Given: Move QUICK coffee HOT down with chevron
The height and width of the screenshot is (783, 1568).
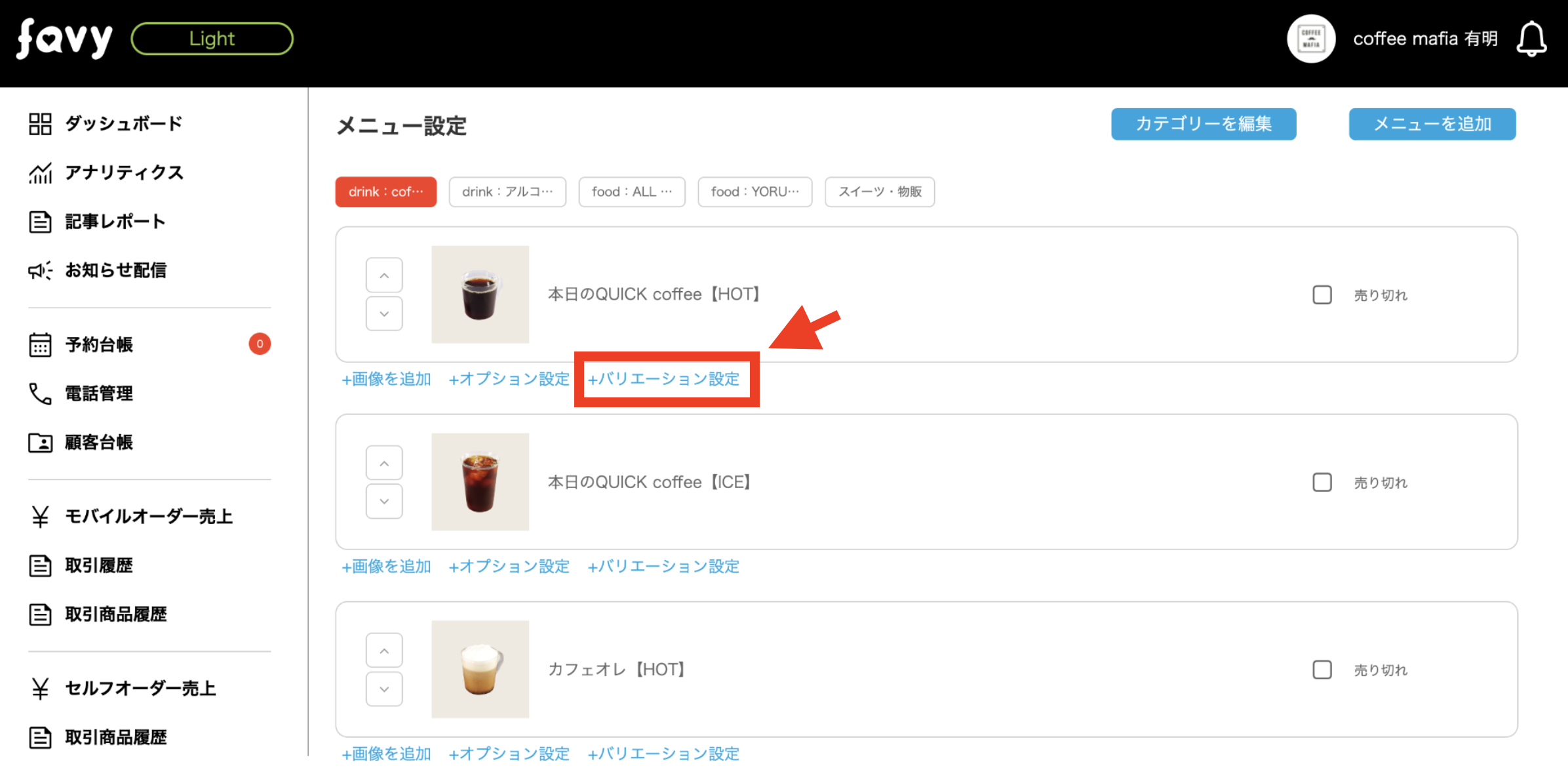Looking at the screenshot, I should coord(384,313).
